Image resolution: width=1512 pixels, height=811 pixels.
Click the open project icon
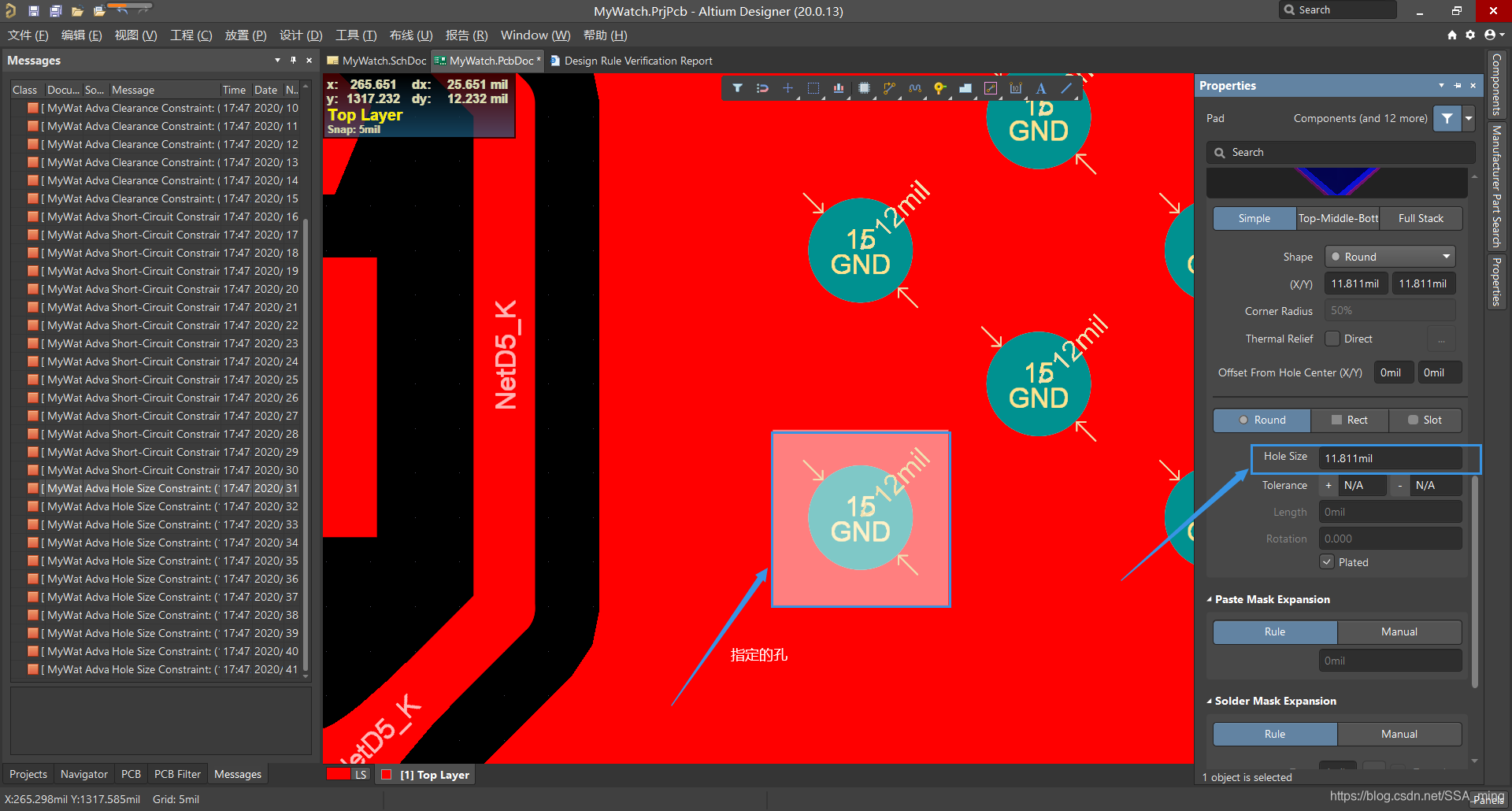[99, 11]
